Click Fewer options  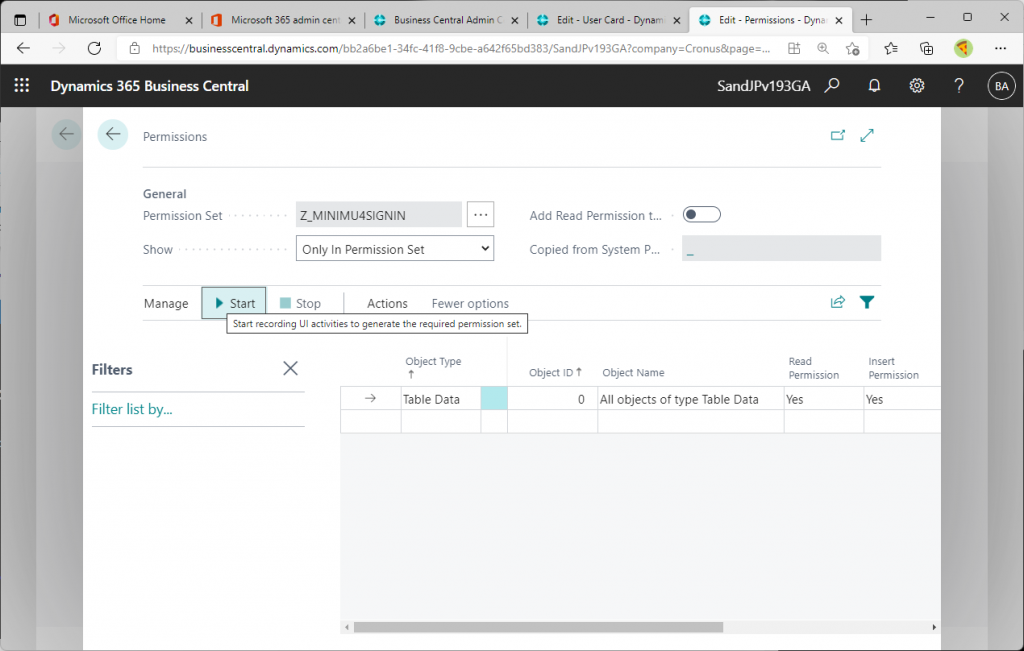[470, 303]
